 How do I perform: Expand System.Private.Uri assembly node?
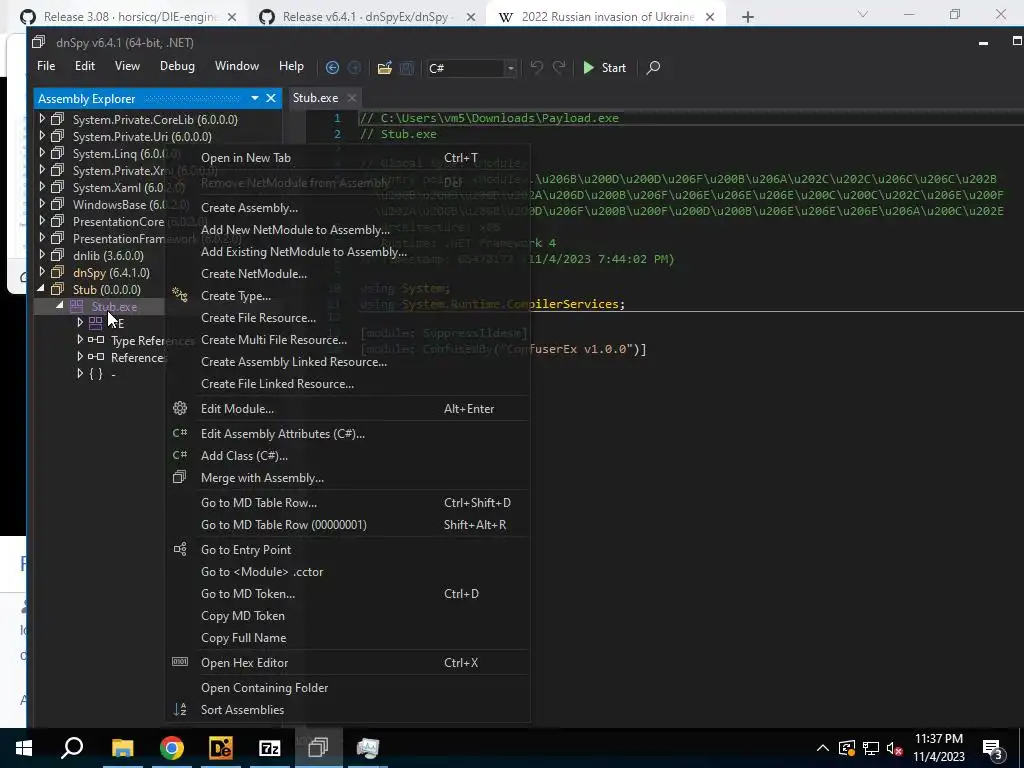pos(42,136)
